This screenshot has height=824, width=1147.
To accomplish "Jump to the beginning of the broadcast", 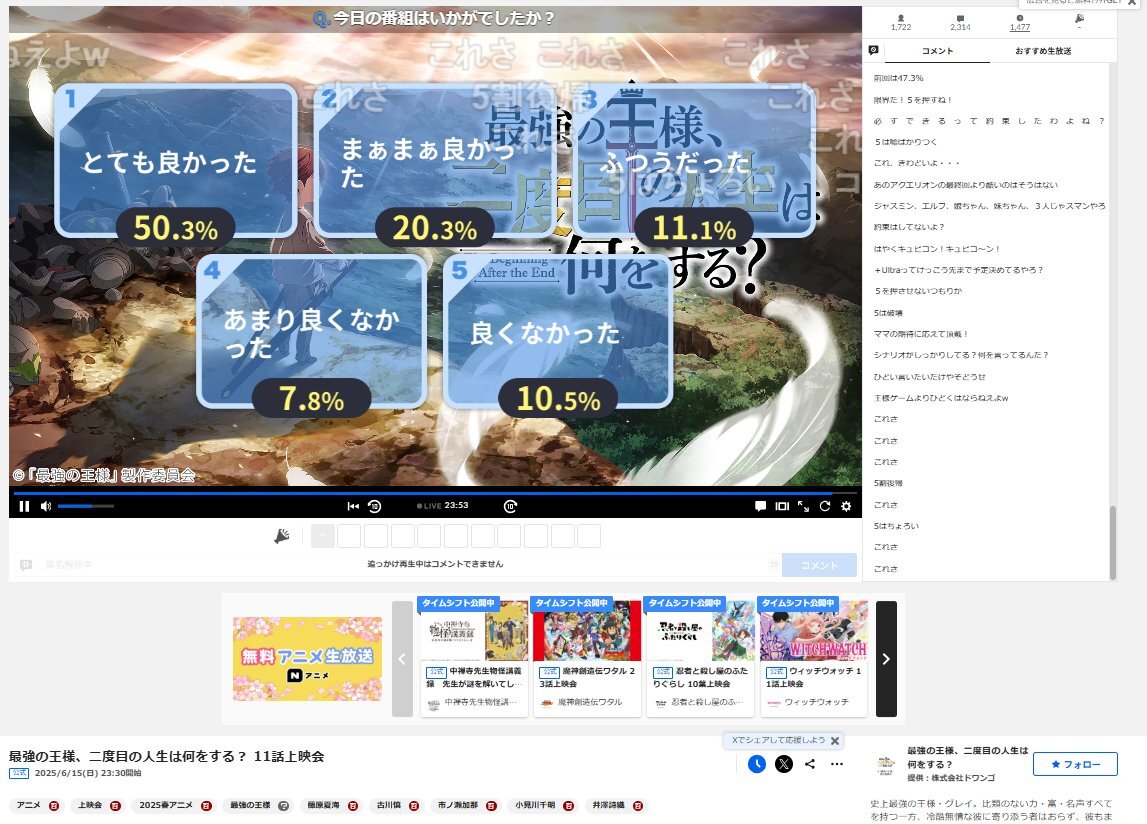I will [x=353, y=506].
